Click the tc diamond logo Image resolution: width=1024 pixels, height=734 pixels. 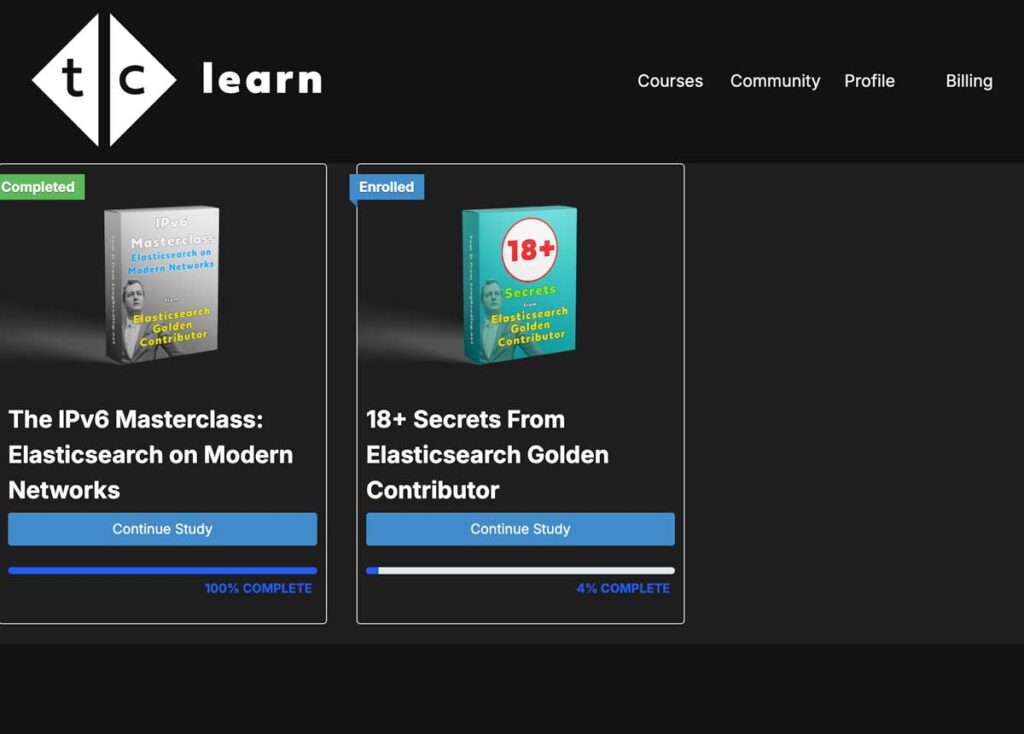point(104,80)
